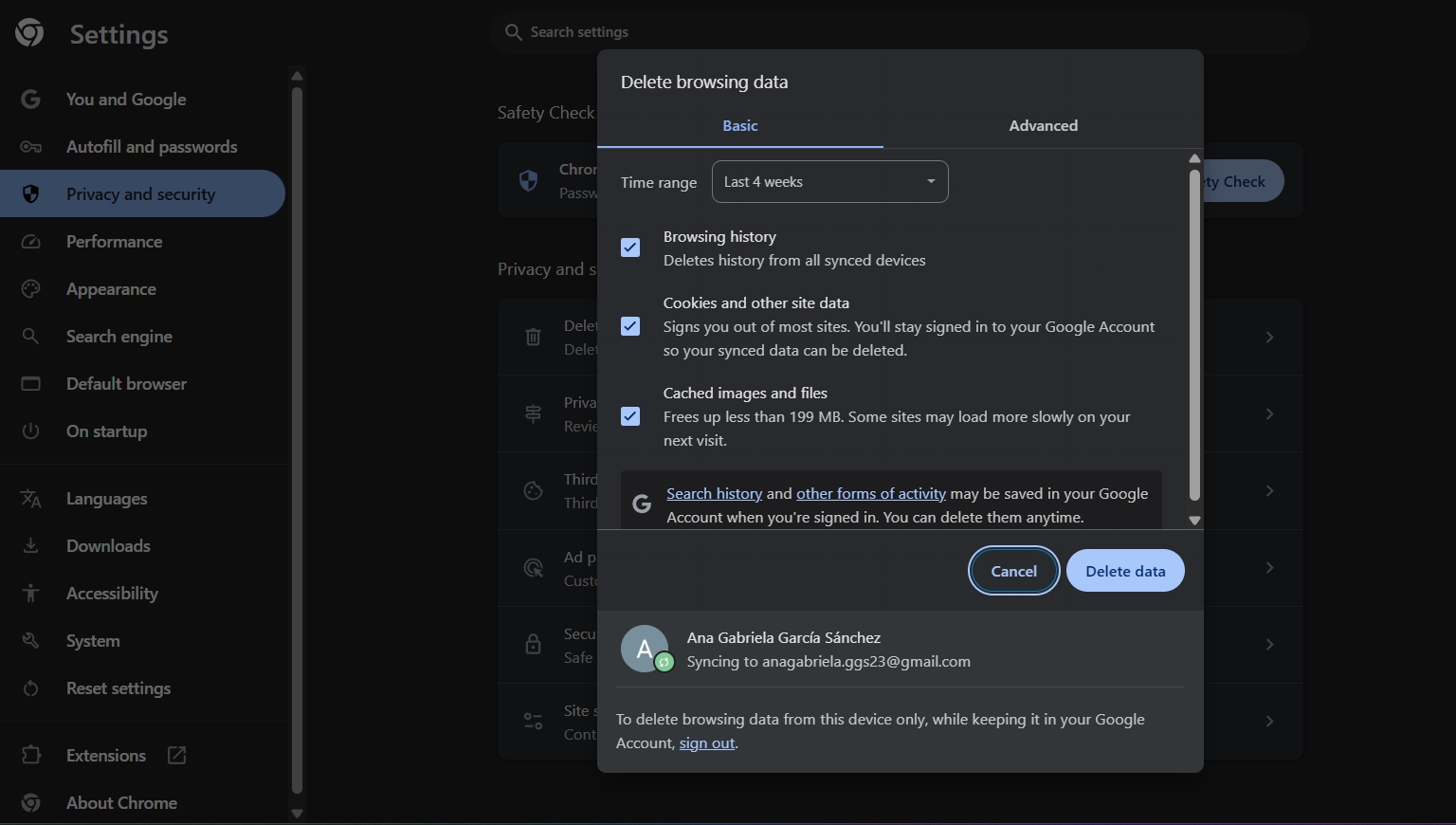Open the sign out link
The image size is (1456, 825).
tap(706, 743)
